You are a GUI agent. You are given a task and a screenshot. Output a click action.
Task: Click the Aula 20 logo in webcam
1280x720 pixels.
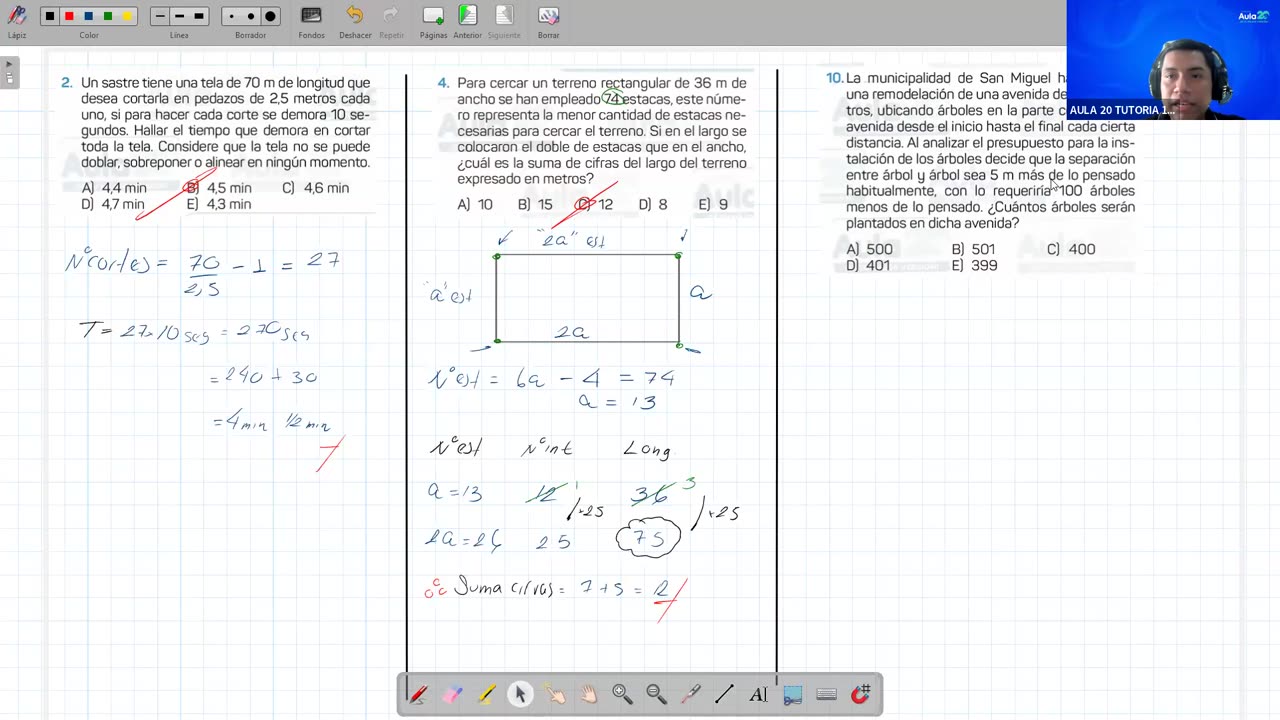[x=1252, y=15]
